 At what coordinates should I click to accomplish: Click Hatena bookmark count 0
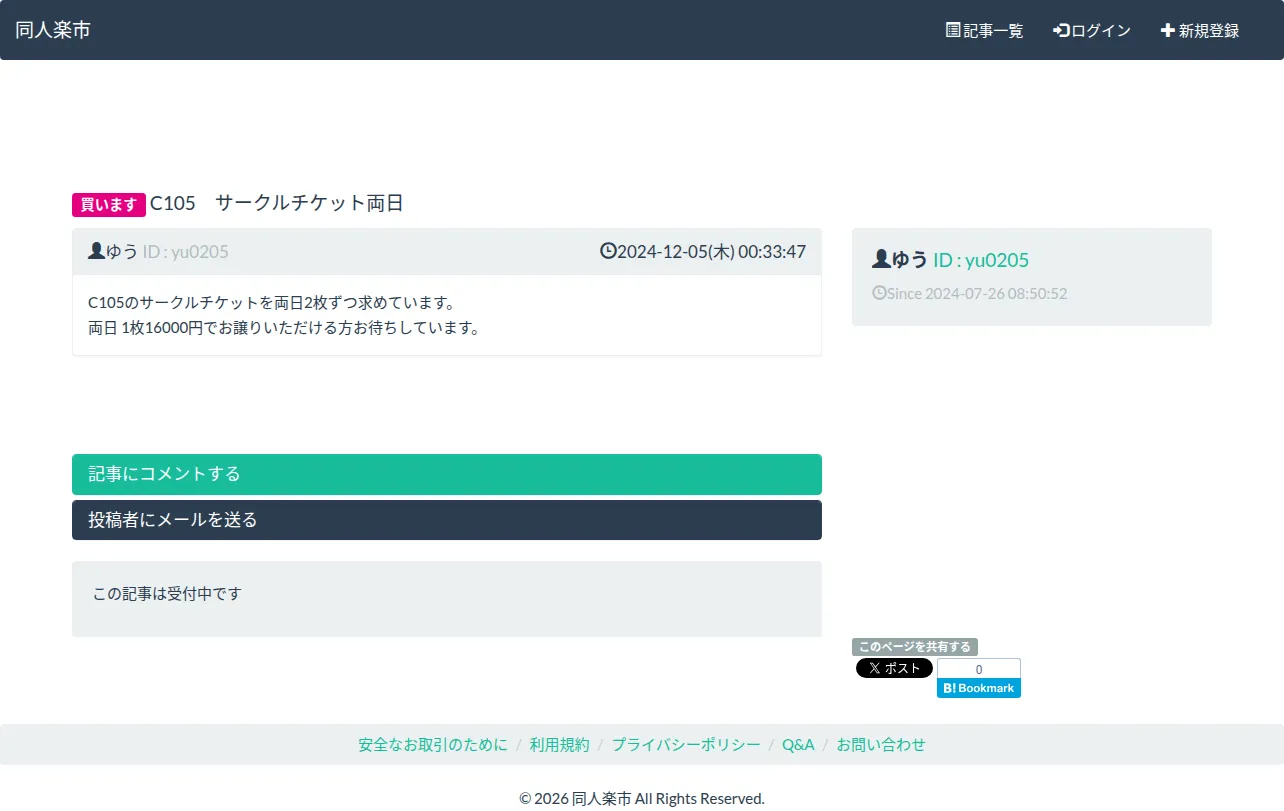(979, 669)
